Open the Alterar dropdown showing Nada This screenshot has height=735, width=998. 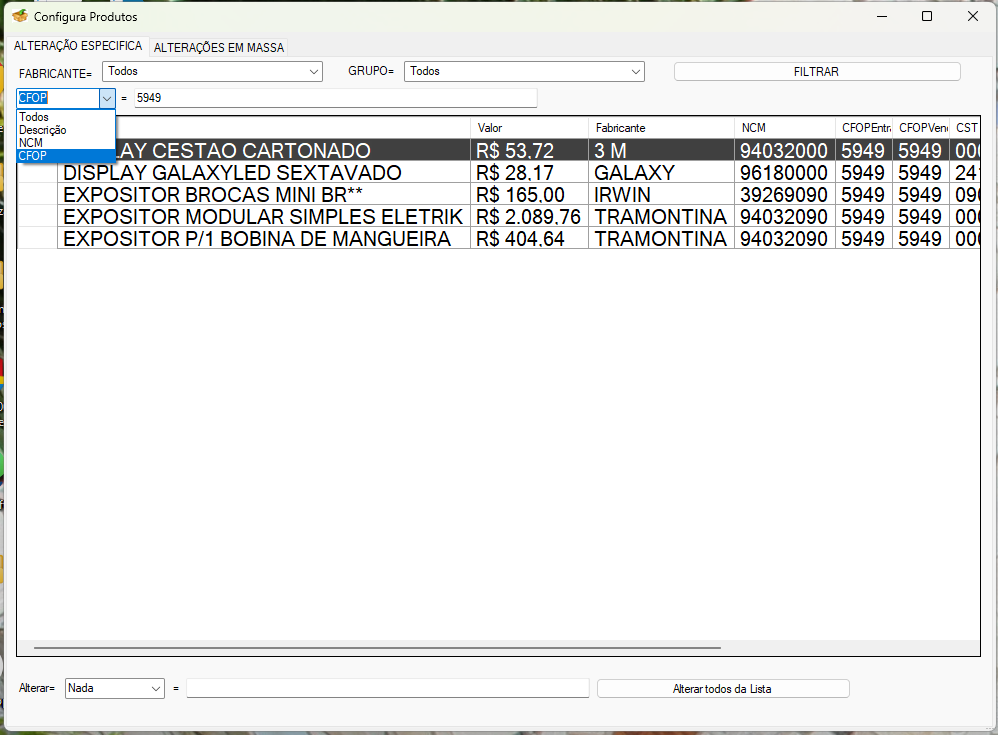tap(115, 689)
